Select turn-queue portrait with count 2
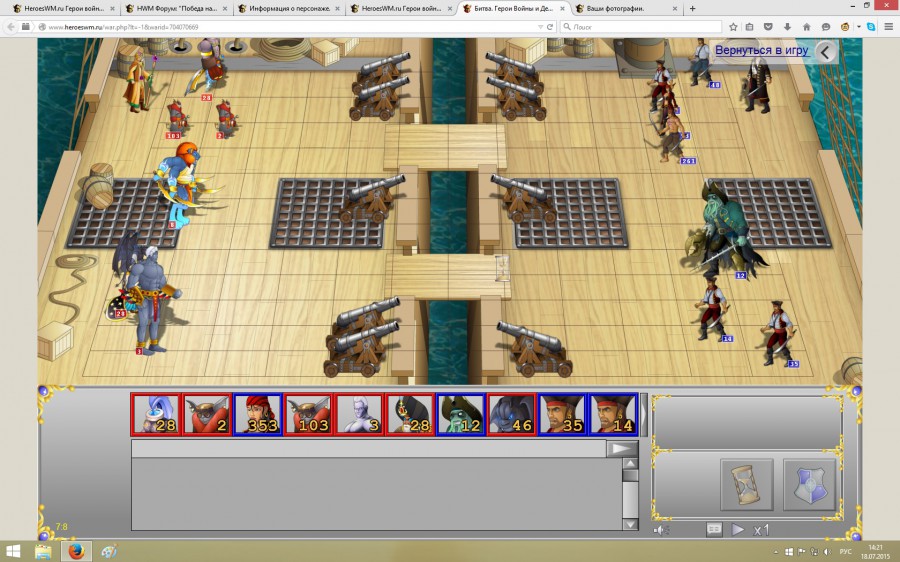Screen dimensions: 900x562 207,414
